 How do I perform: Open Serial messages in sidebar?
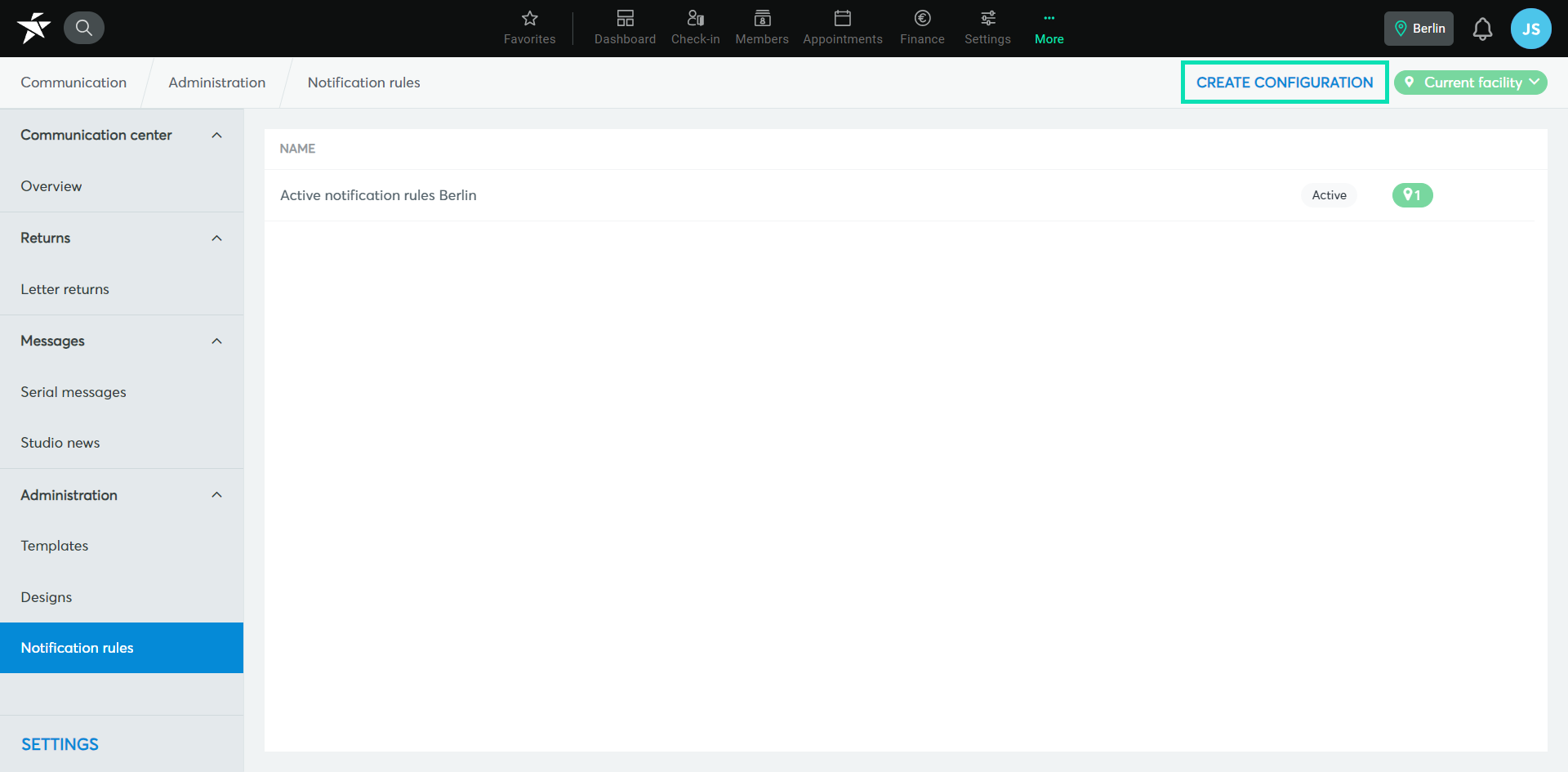(x=122, y=392)
